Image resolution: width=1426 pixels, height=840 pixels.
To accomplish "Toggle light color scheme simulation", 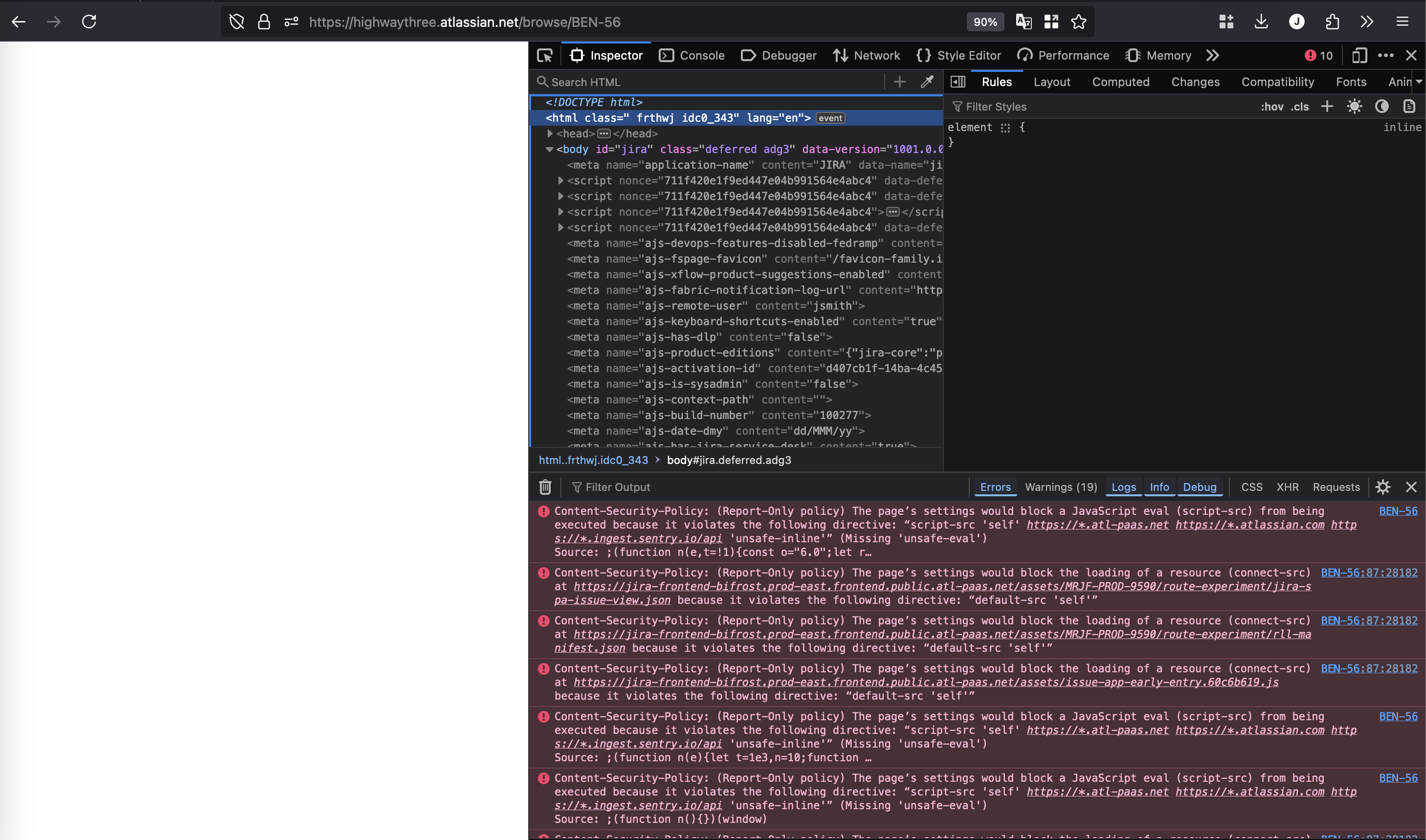I will pos(1354,107).
